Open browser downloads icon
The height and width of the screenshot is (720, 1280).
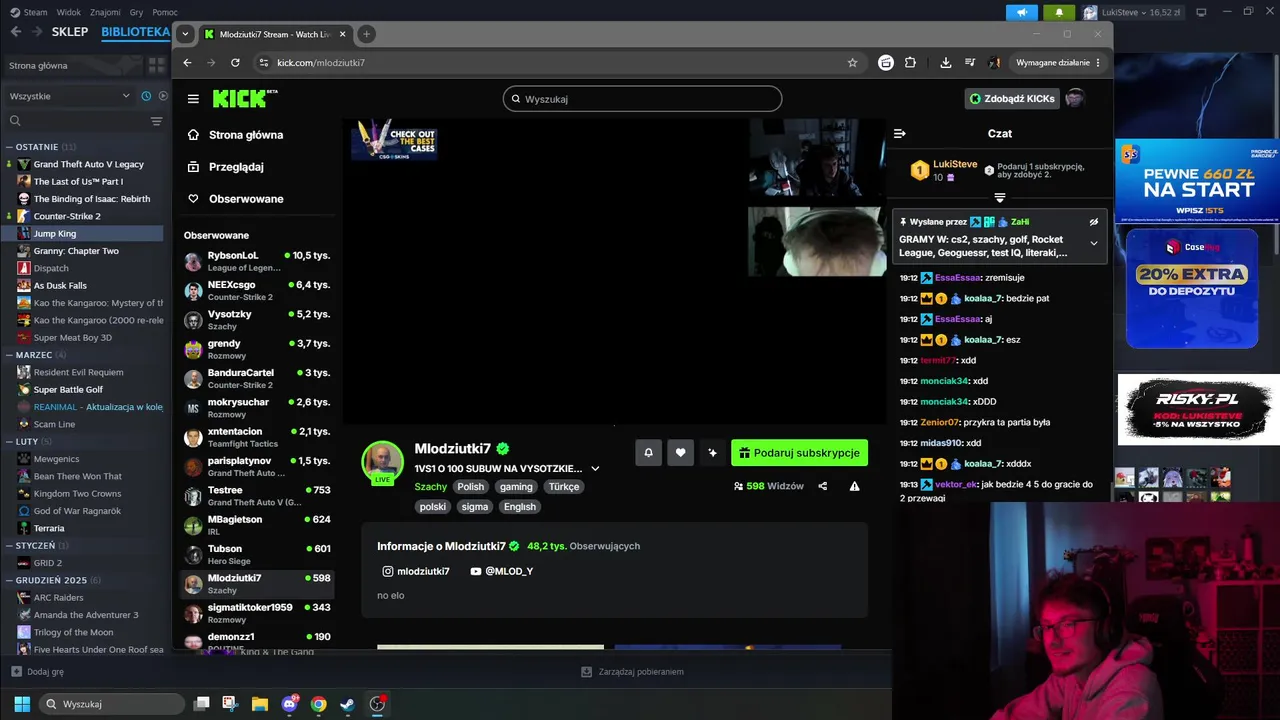tap(946, 62)
